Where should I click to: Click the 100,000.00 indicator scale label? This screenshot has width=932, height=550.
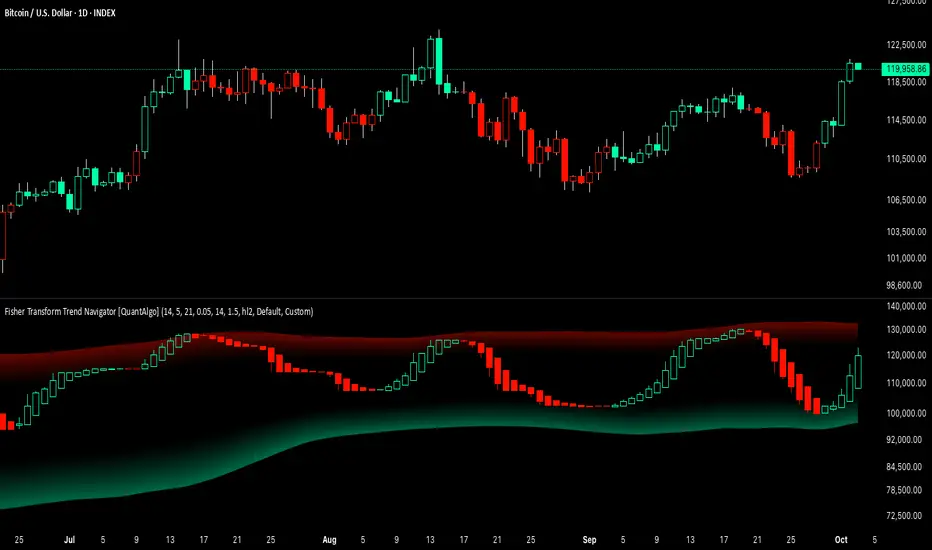click(906, 413)
